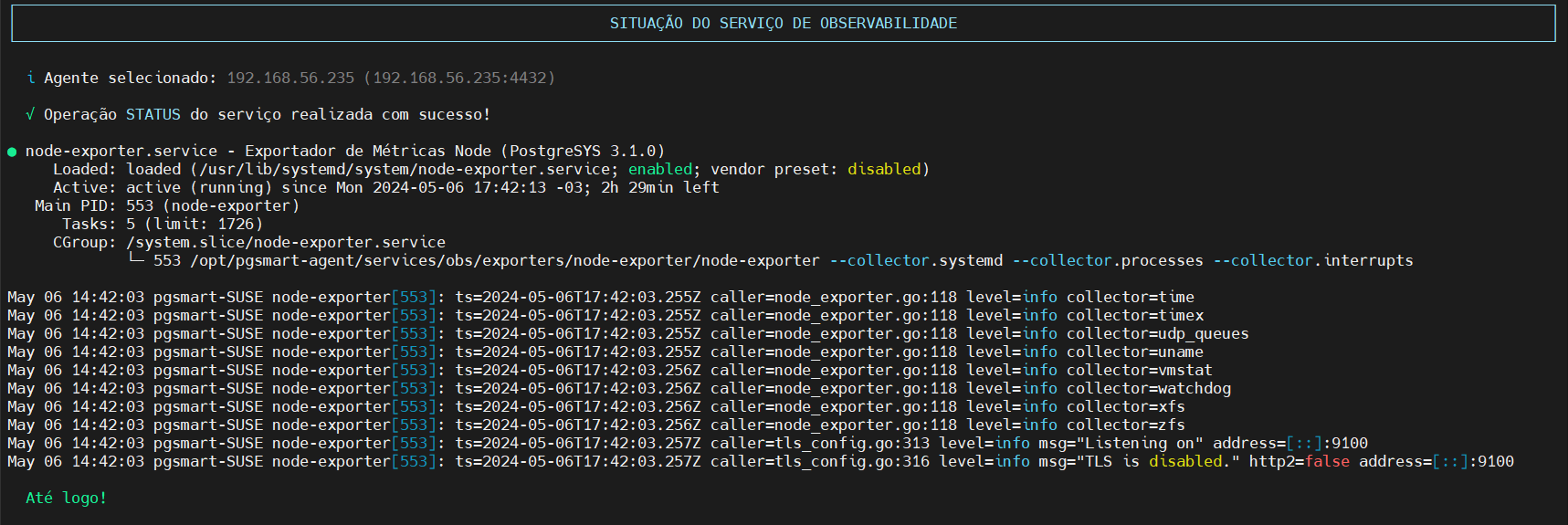The height and width of the screenshot is (525, 1568).
Task: Click the info 'i' icon before Agente selecionado
Action: pyautogui.click(x=30, y=78)
